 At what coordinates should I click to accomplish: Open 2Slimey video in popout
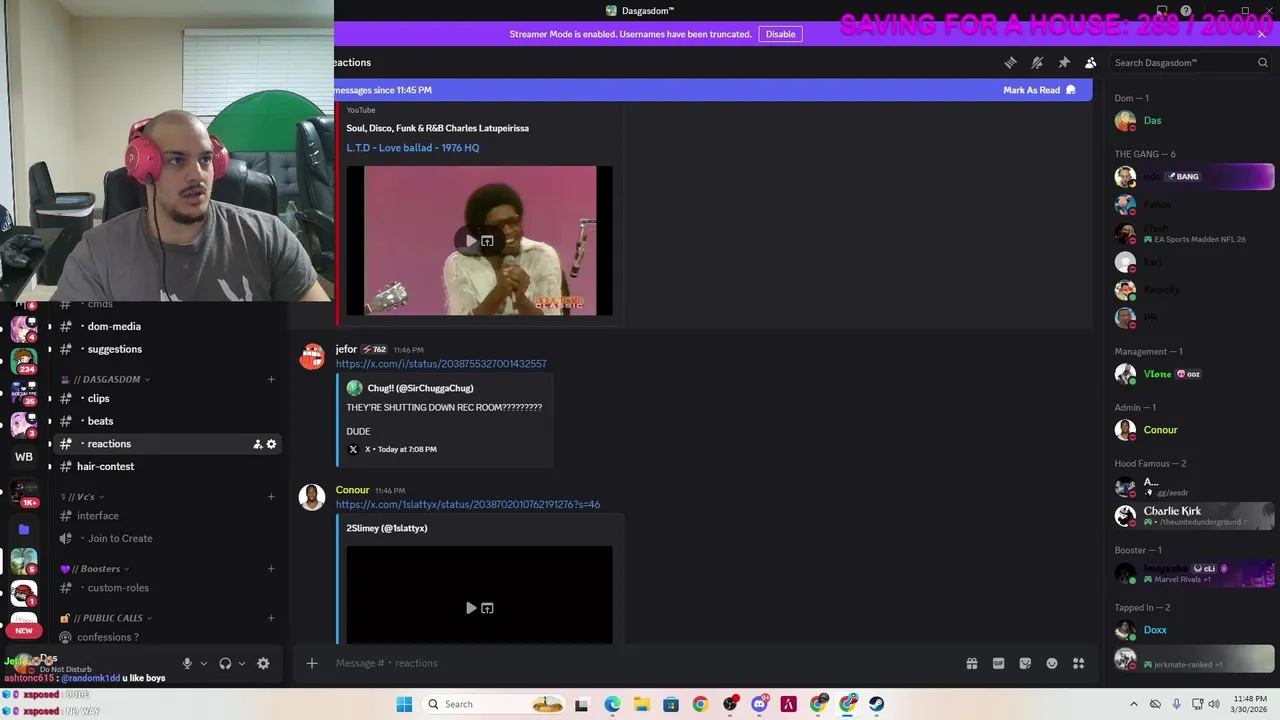tap(487, 608)
